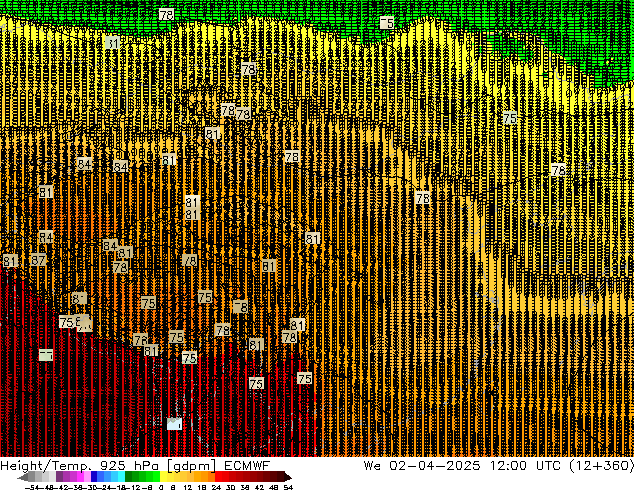Screen dimensions: 634x490
Task: Pick the bright lime green legend swatch
Action: pyautogui.click(x=156, y=476)
